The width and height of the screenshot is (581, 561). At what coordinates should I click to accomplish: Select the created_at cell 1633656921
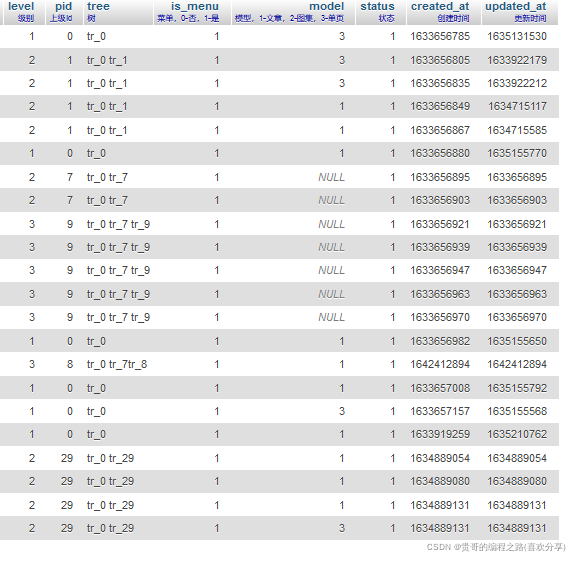coord(440,225)
